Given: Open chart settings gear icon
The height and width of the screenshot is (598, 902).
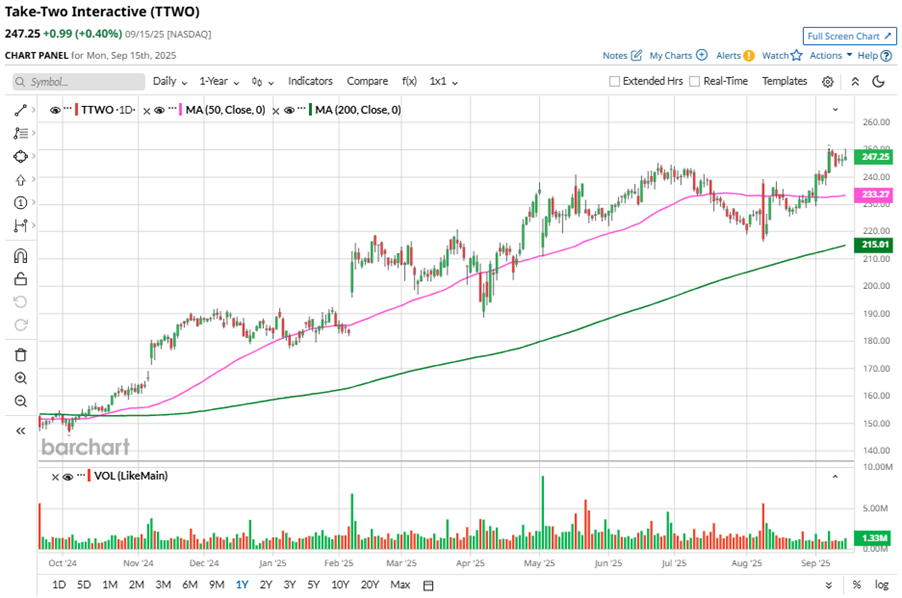Looking at the screenshot, I should [827, 82].
